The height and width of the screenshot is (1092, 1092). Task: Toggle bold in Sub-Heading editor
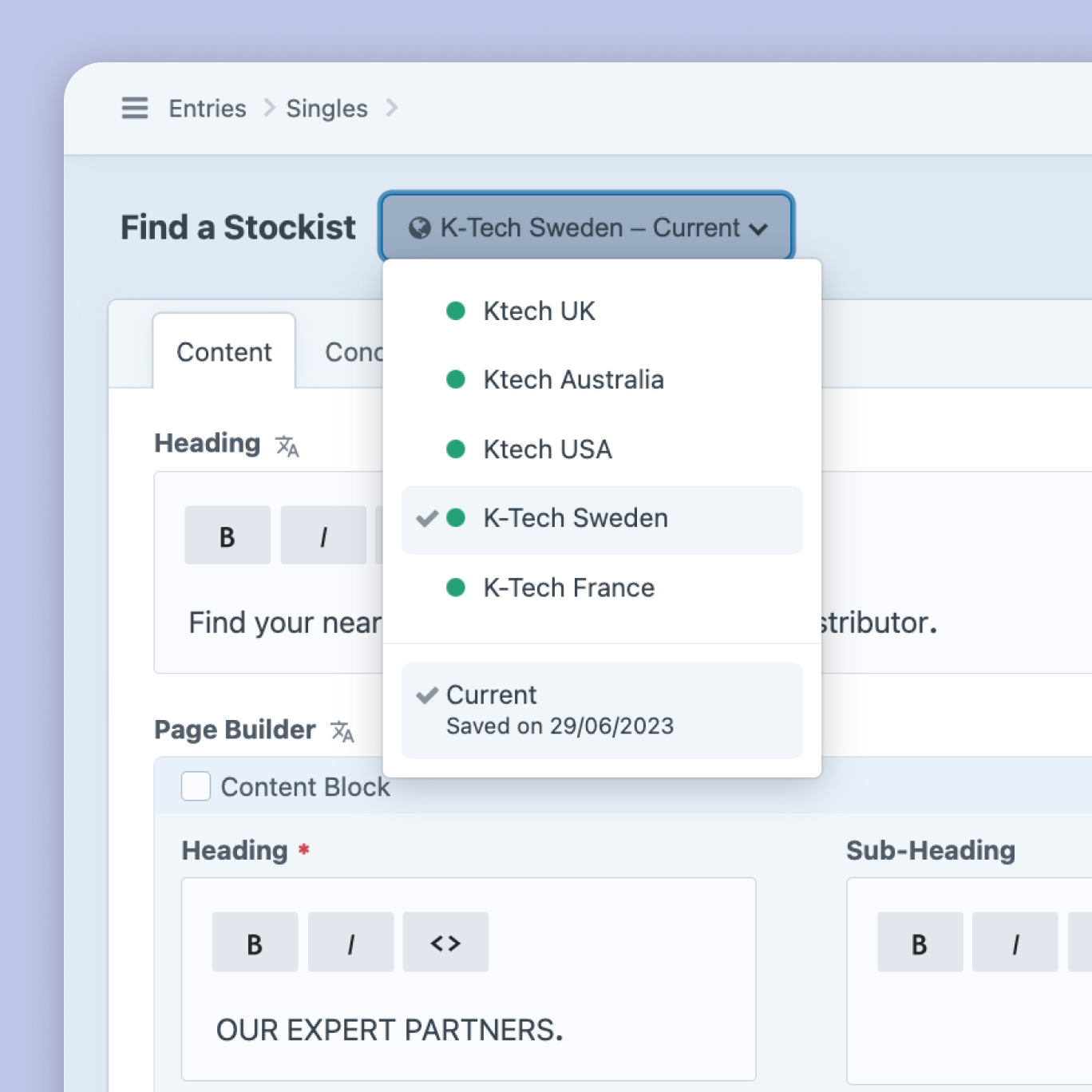pos(920,943)
